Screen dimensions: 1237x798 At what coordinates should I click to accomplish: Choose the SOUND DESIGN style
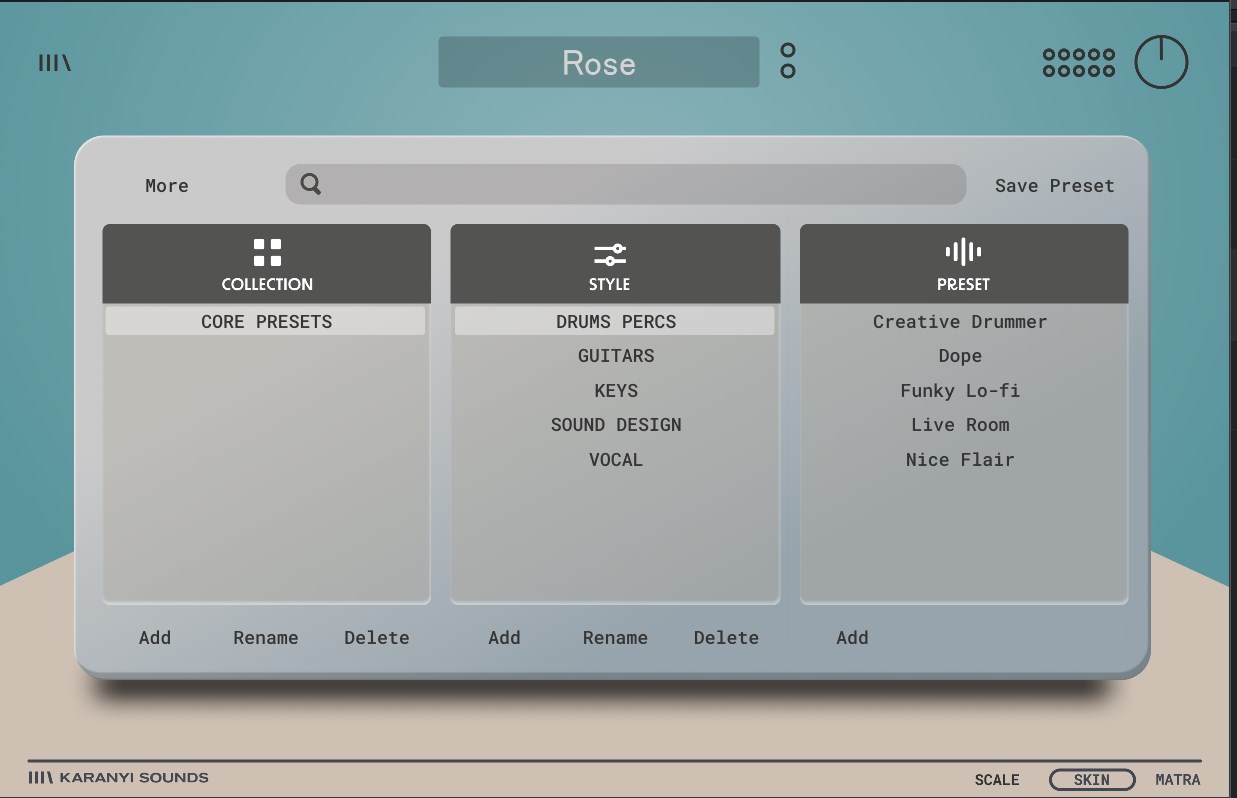(x=616, y=425)
